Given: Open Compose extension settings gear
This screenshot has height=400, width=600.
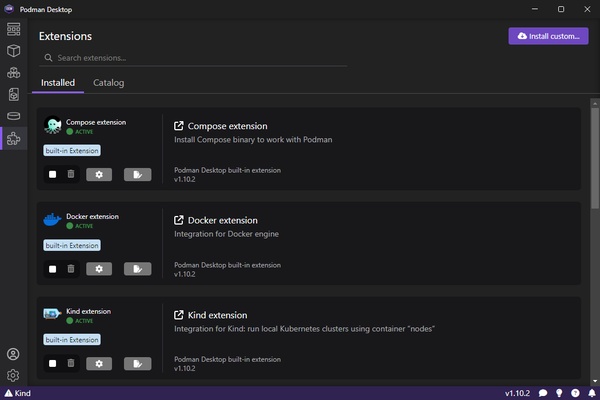Looking at the screenshot, I should 99,175.
